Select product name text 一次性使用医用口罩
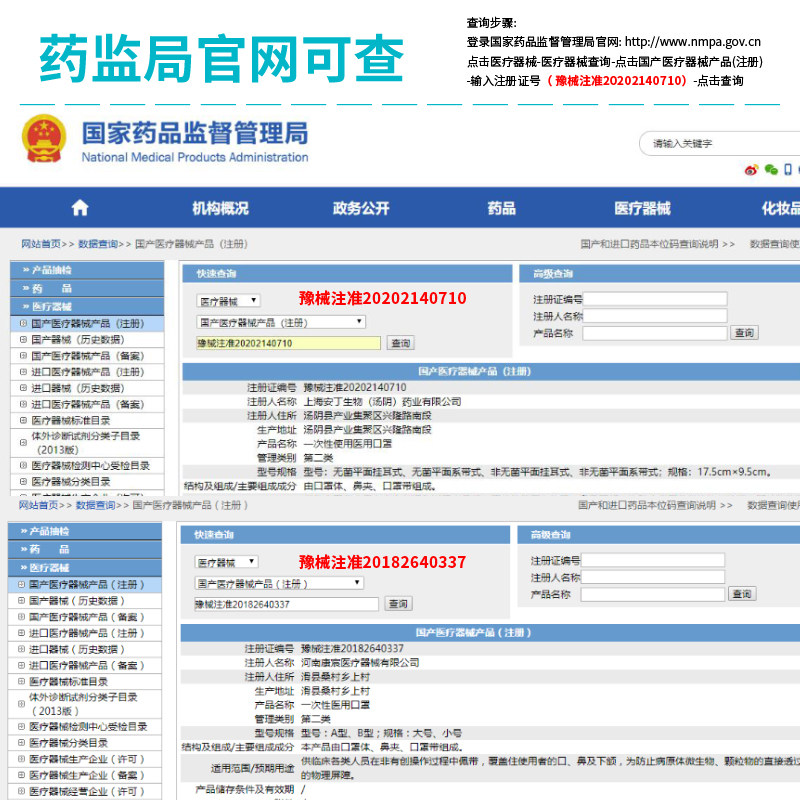 click(x=347, y=443)
